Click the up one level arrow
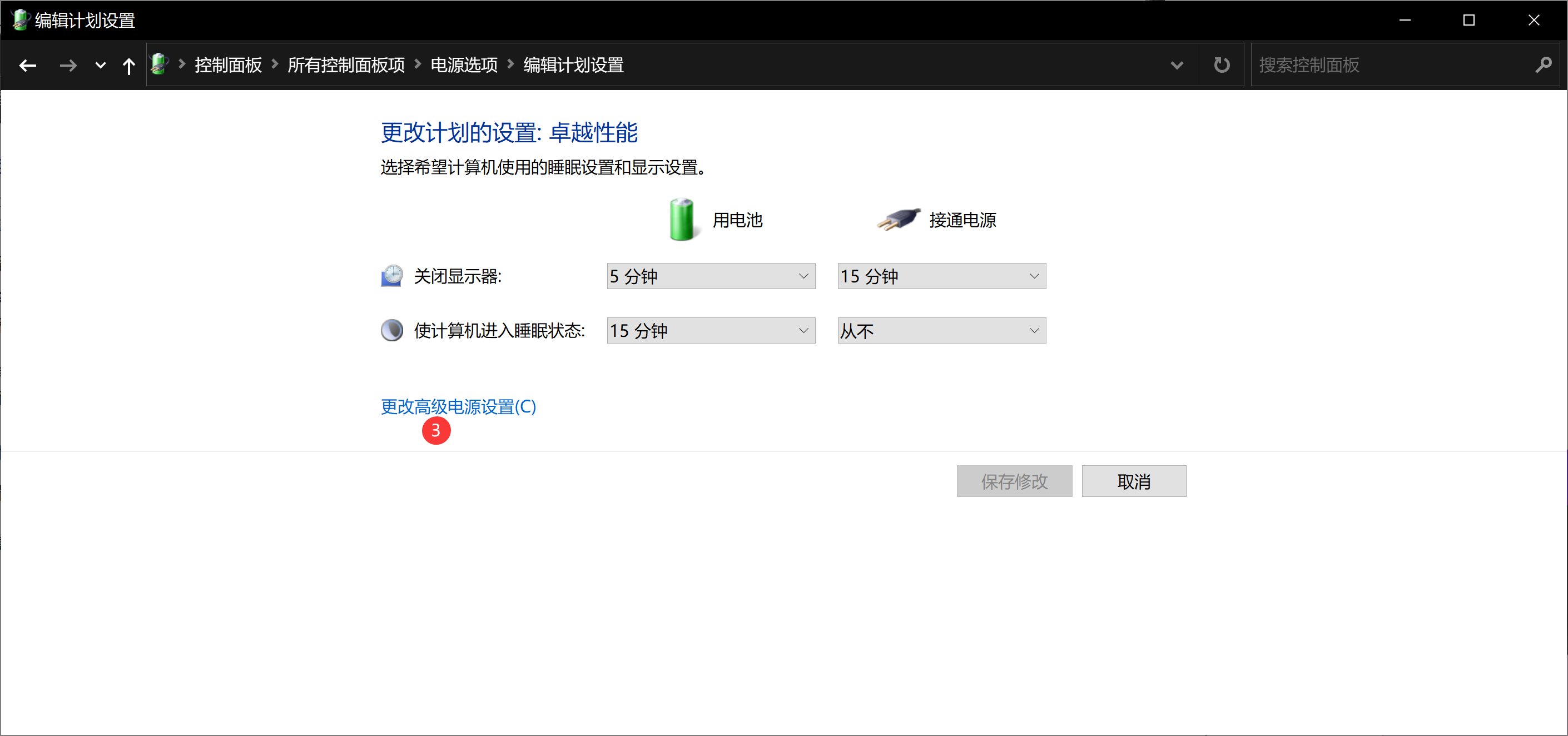 coord(128,65)
